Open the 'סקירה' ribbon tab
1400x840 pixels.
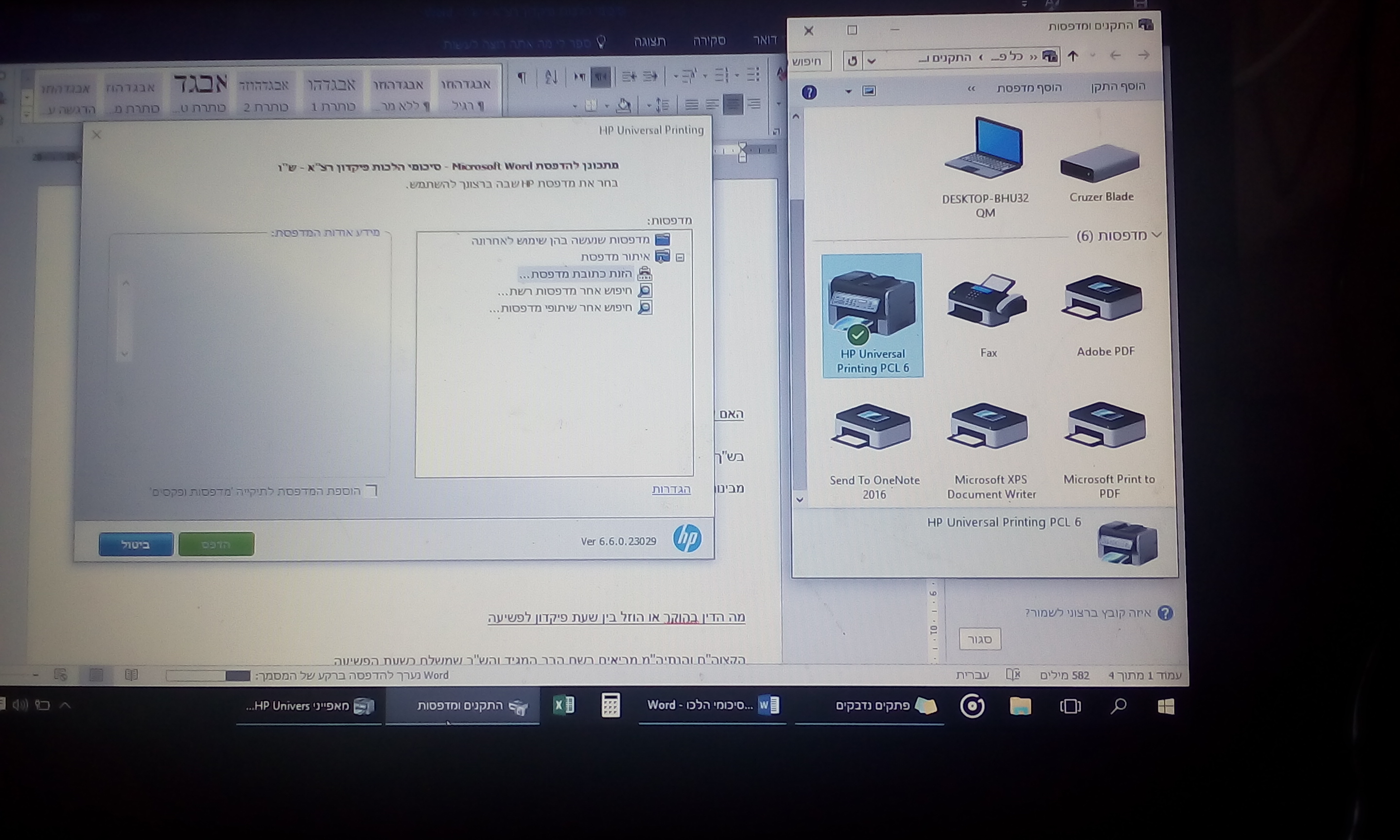709,41
